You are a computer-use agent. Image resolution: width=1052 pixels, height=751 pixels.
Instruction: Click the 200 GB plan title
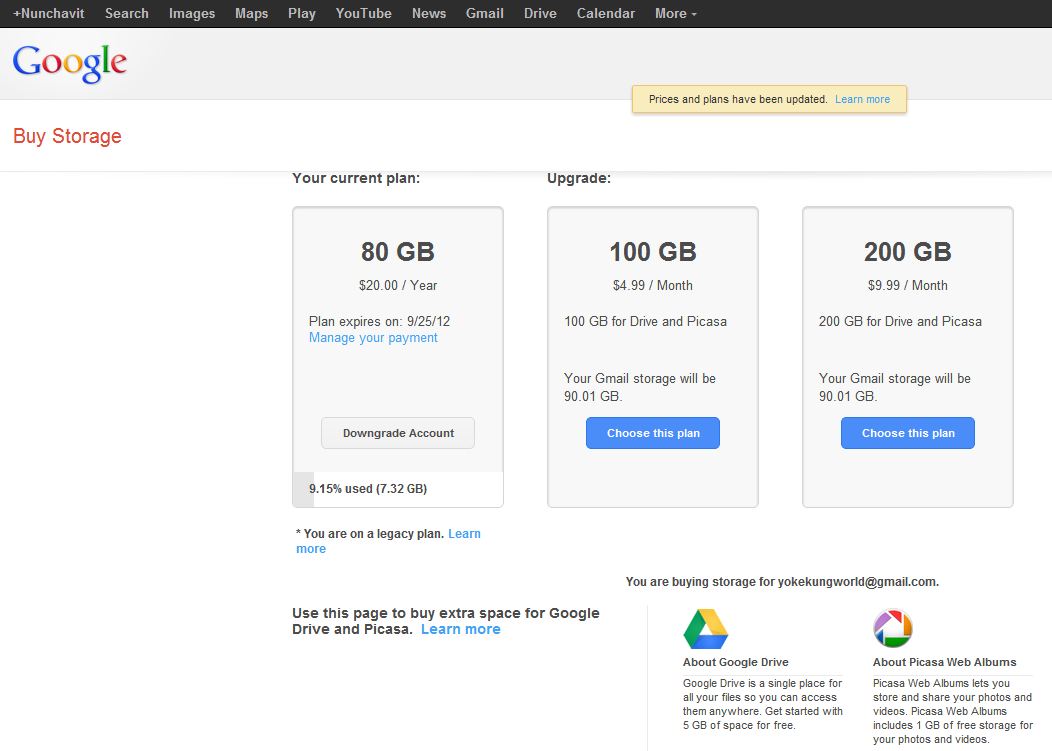(x=908, y=252)
